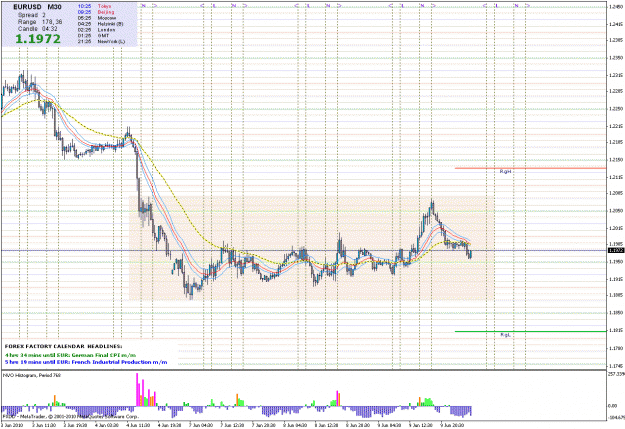
Task: Click the 7 Jun 04:30 time label
Action: tap(201, 425)
